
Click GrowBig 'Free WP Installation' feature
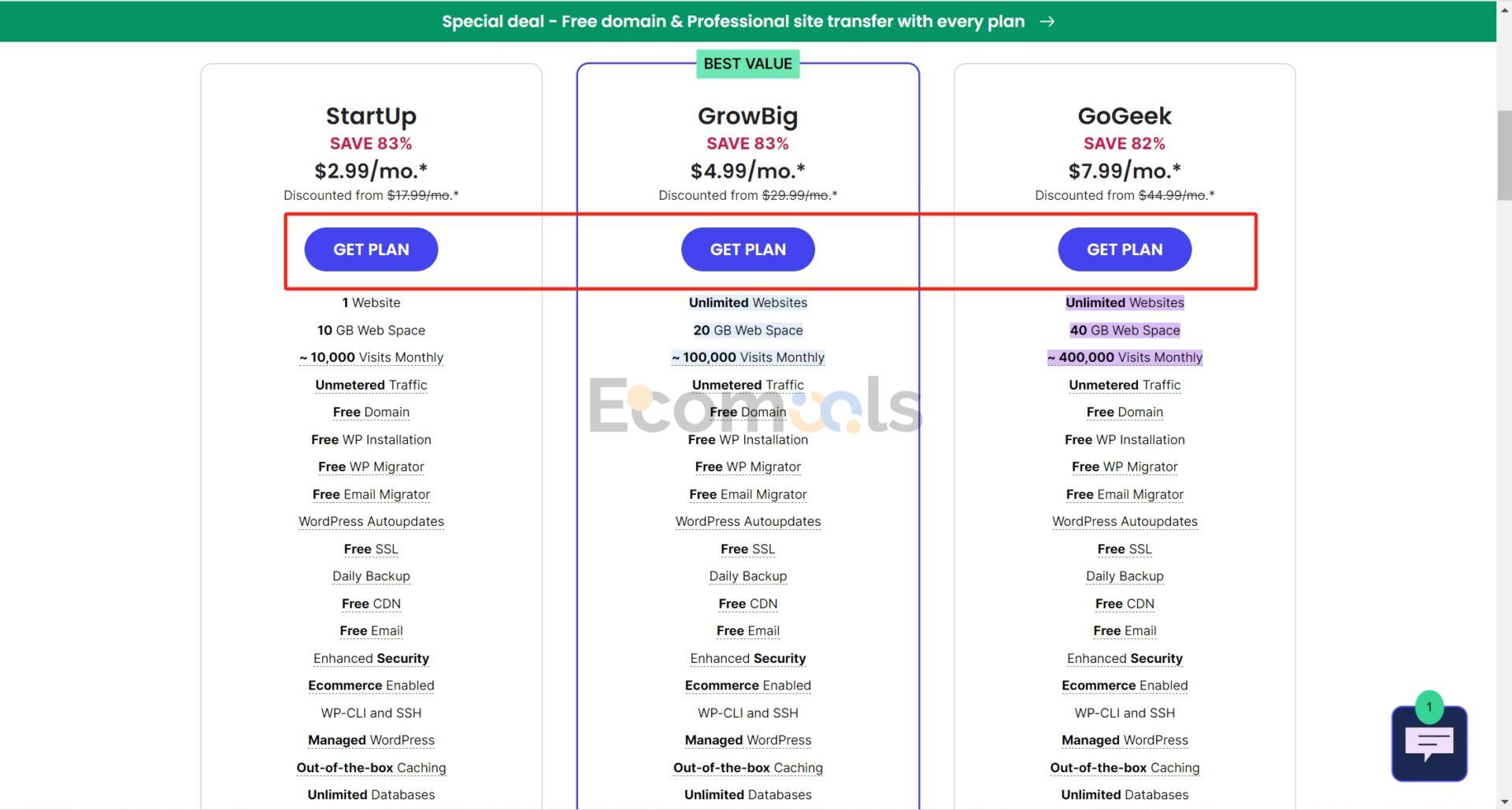click(747, 439)
